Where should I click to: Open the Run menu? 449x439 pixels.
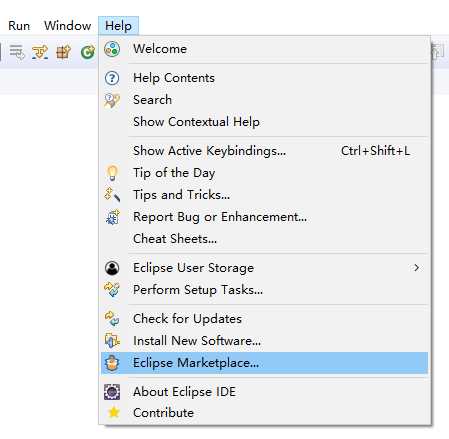pyautogui.click(x=19, y=26)
